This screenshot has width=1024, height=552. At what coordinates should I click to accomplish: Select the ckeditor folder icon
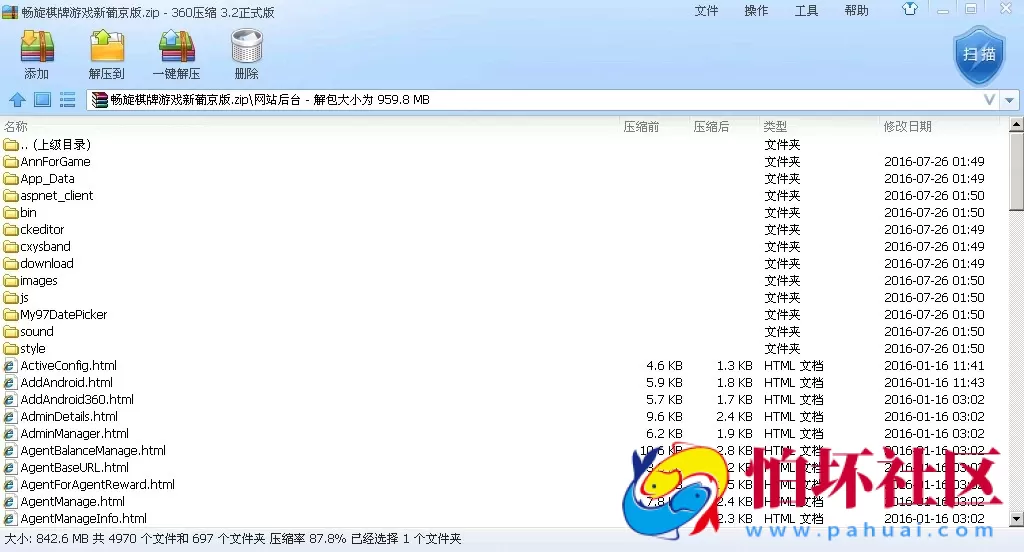click(10, 229)
